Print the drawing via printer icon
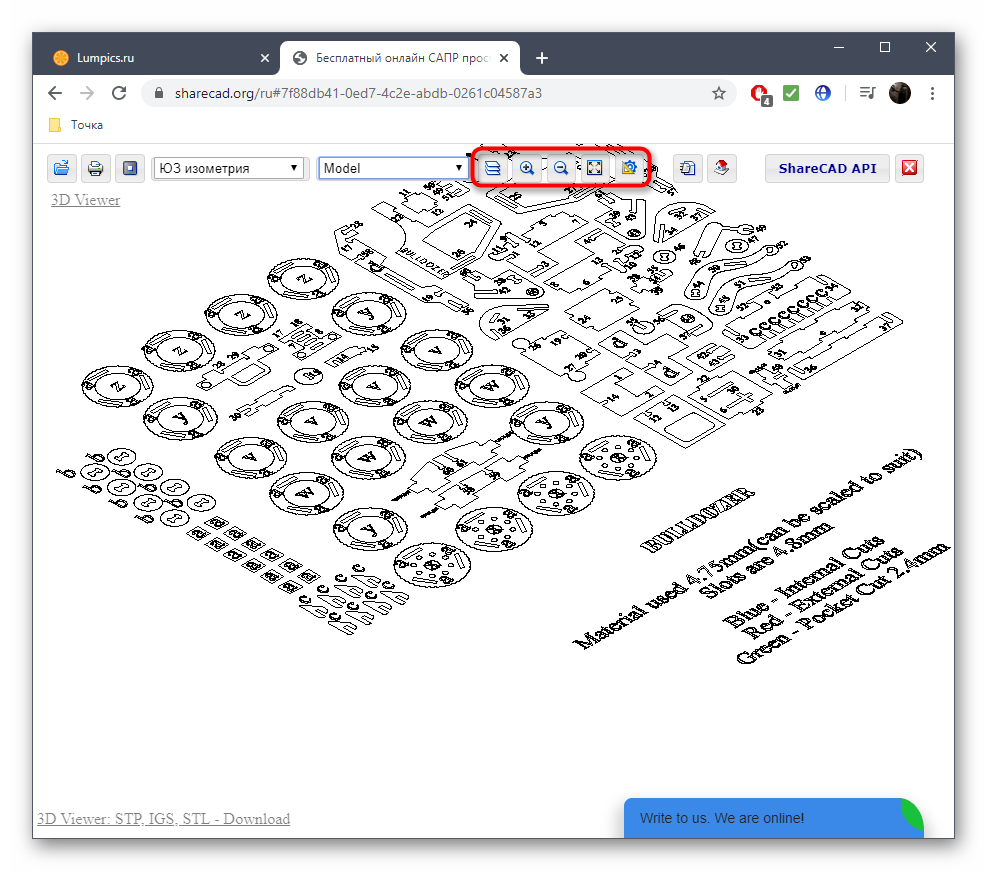Image resolution: width=987 pixels, height=871 pixels. [x=96, y=168]
